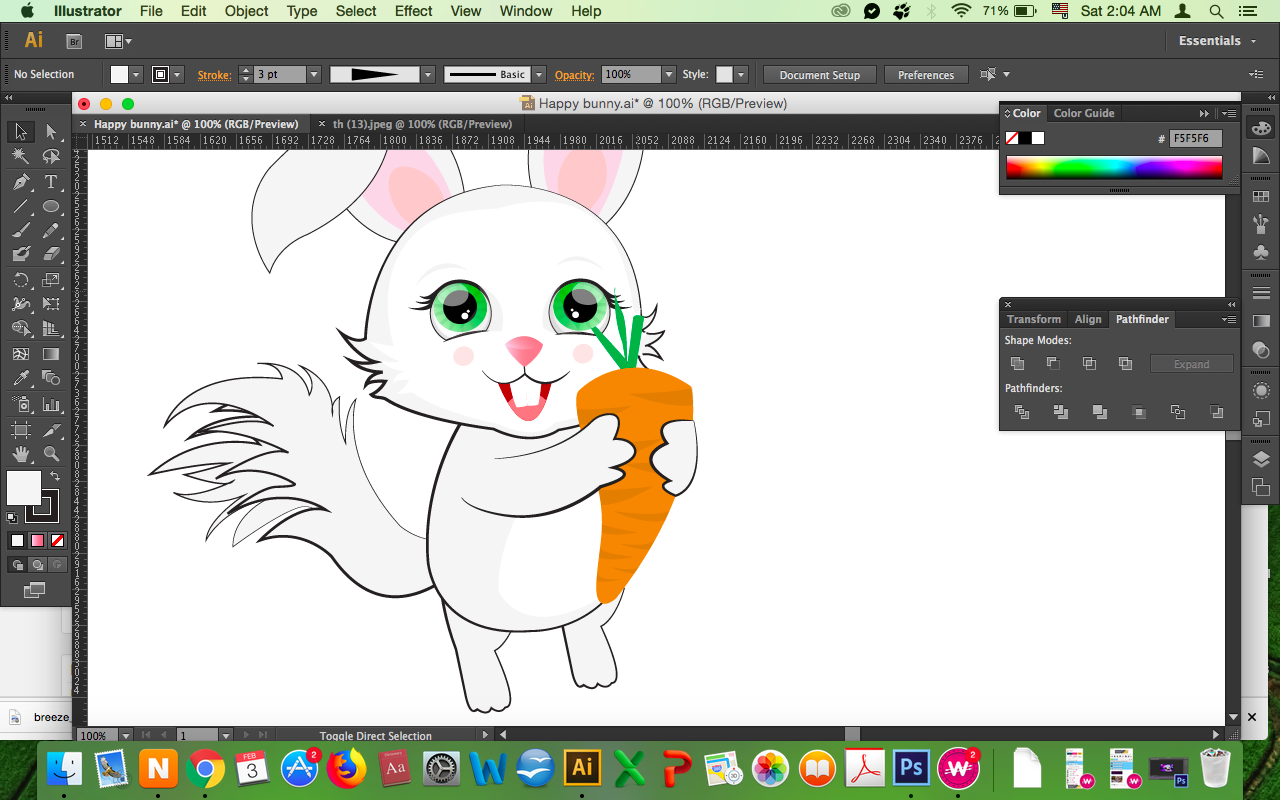Select the Type tool

click(51, 182)
